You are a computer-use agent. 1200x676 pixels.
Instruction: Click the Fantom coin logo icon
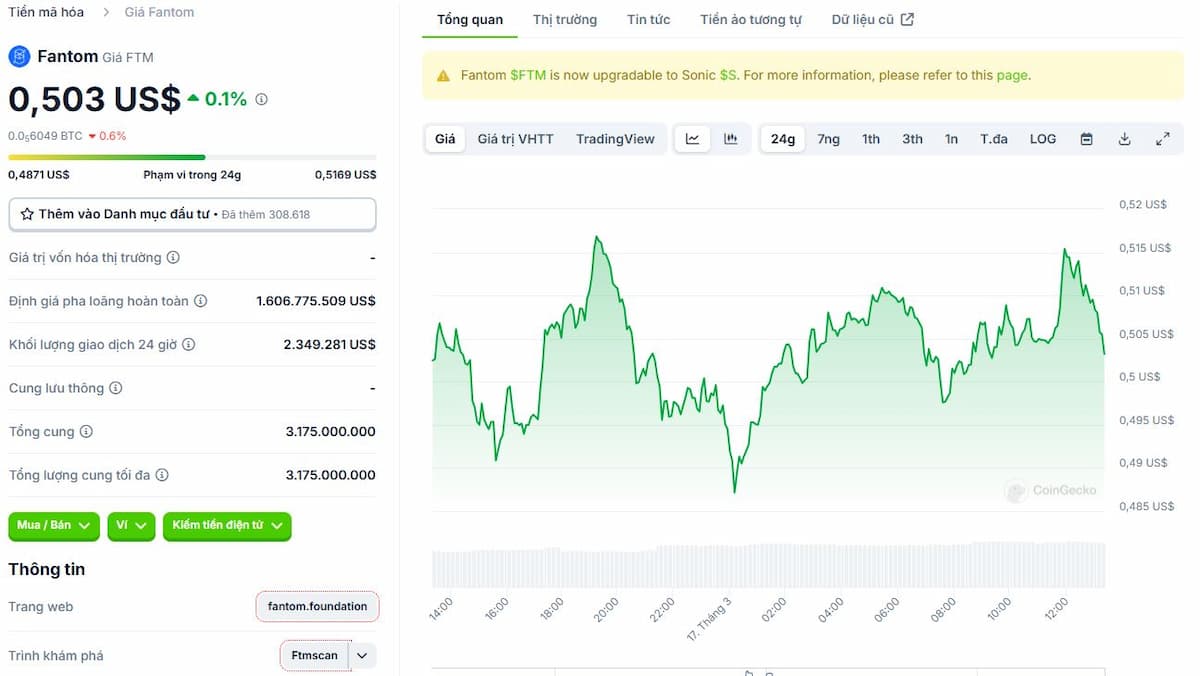(x=19, y=57)
